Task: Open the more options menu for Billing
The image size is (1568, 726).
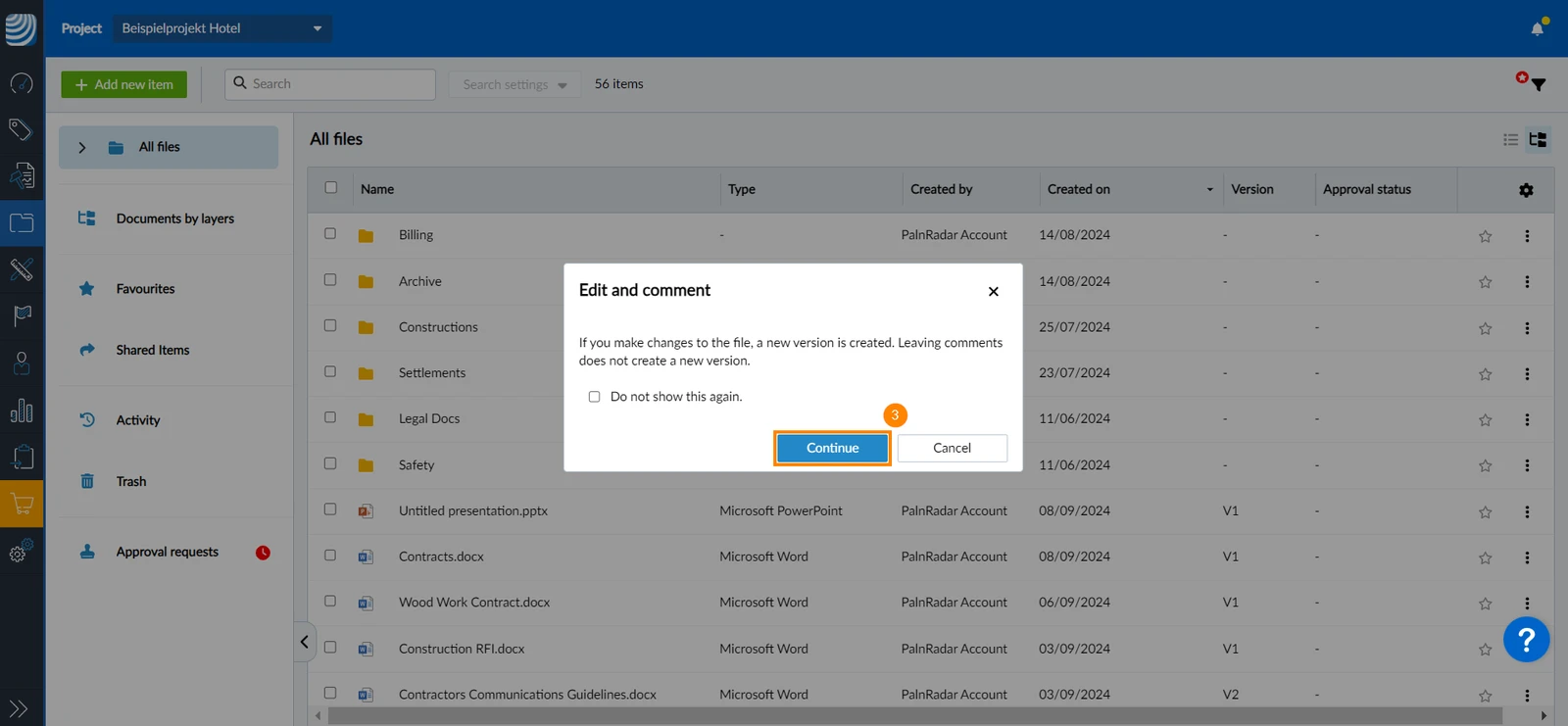Action: pos(1527,236)
